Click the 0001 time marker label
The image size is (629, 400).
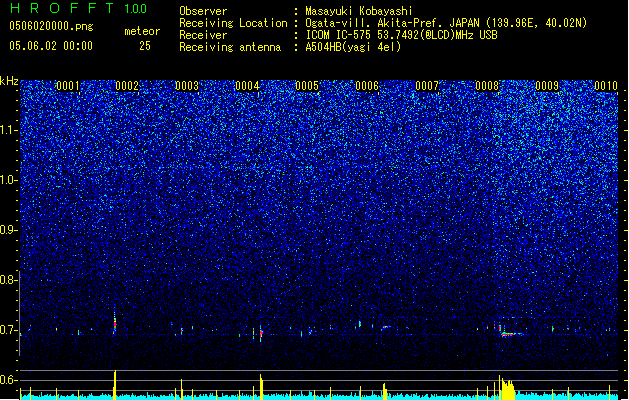tap(67, 86)
